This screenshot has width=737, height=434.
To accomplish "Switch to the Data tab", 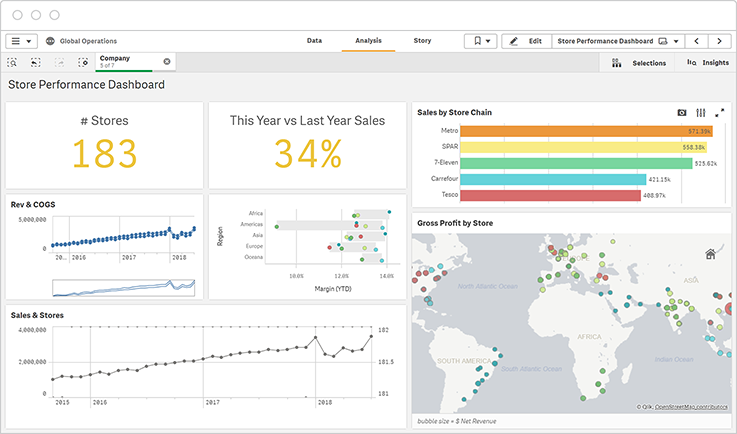I will (314, 41).
